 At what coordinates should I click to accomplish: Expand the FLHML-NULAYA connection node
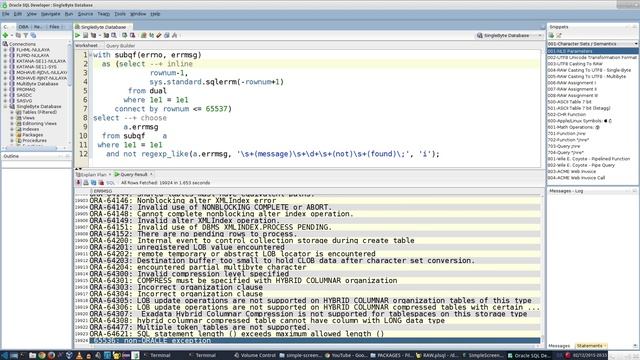point(6,50)
